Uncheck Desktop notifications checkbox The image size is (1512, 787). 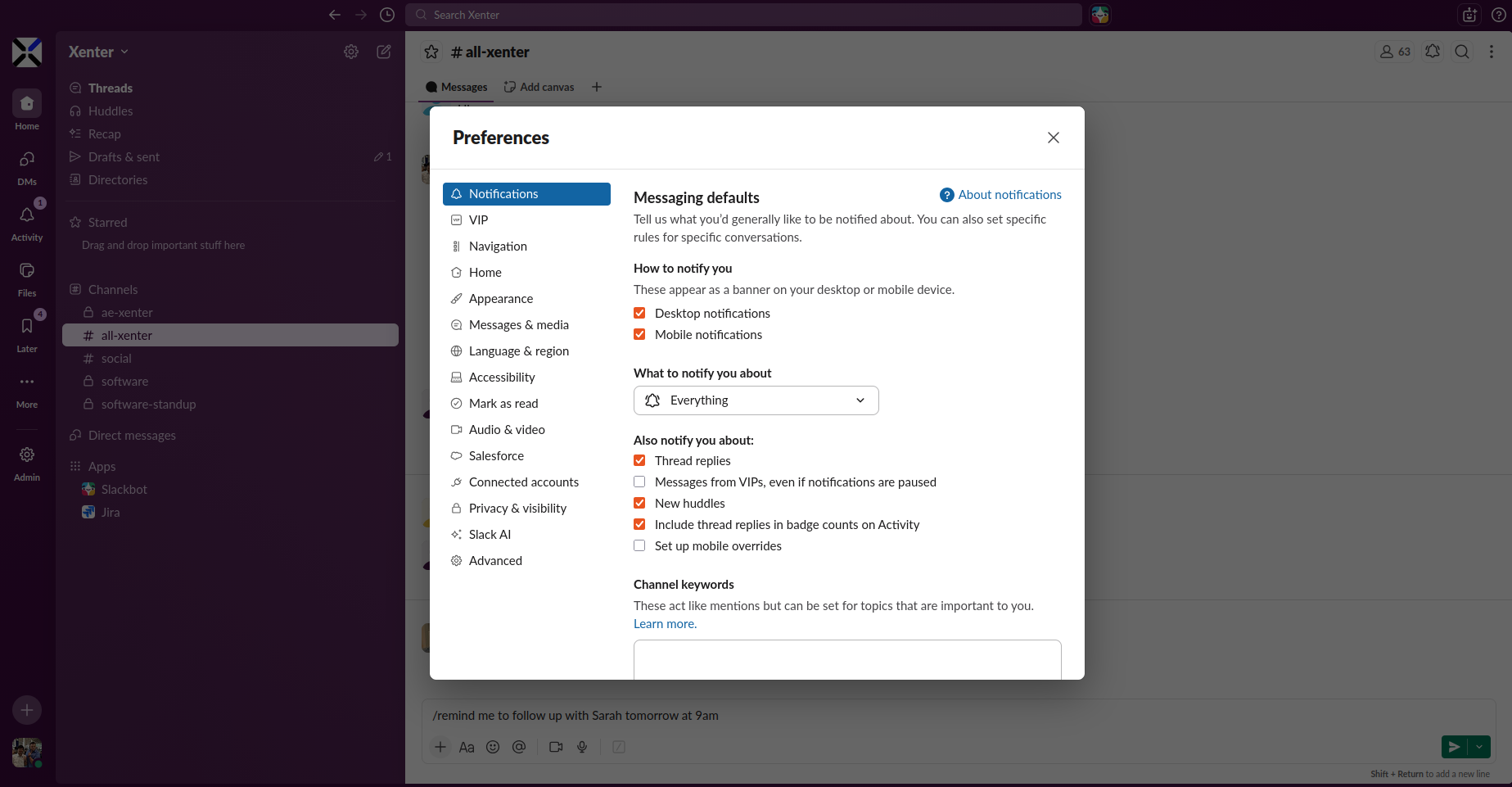pyautogui.click(x=639, y=313)
